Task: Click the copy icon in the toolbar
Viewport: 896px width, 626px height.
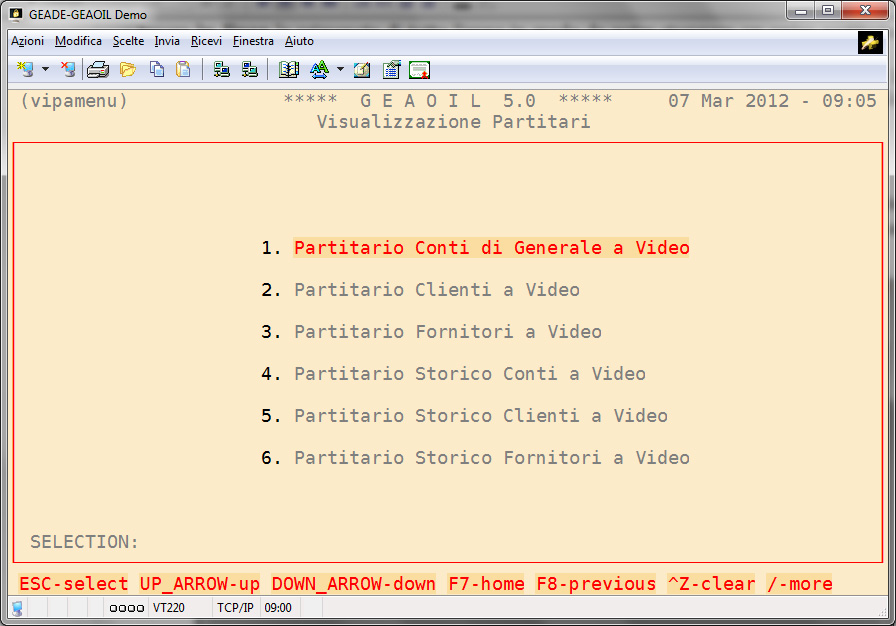Action: coord(157,69)
